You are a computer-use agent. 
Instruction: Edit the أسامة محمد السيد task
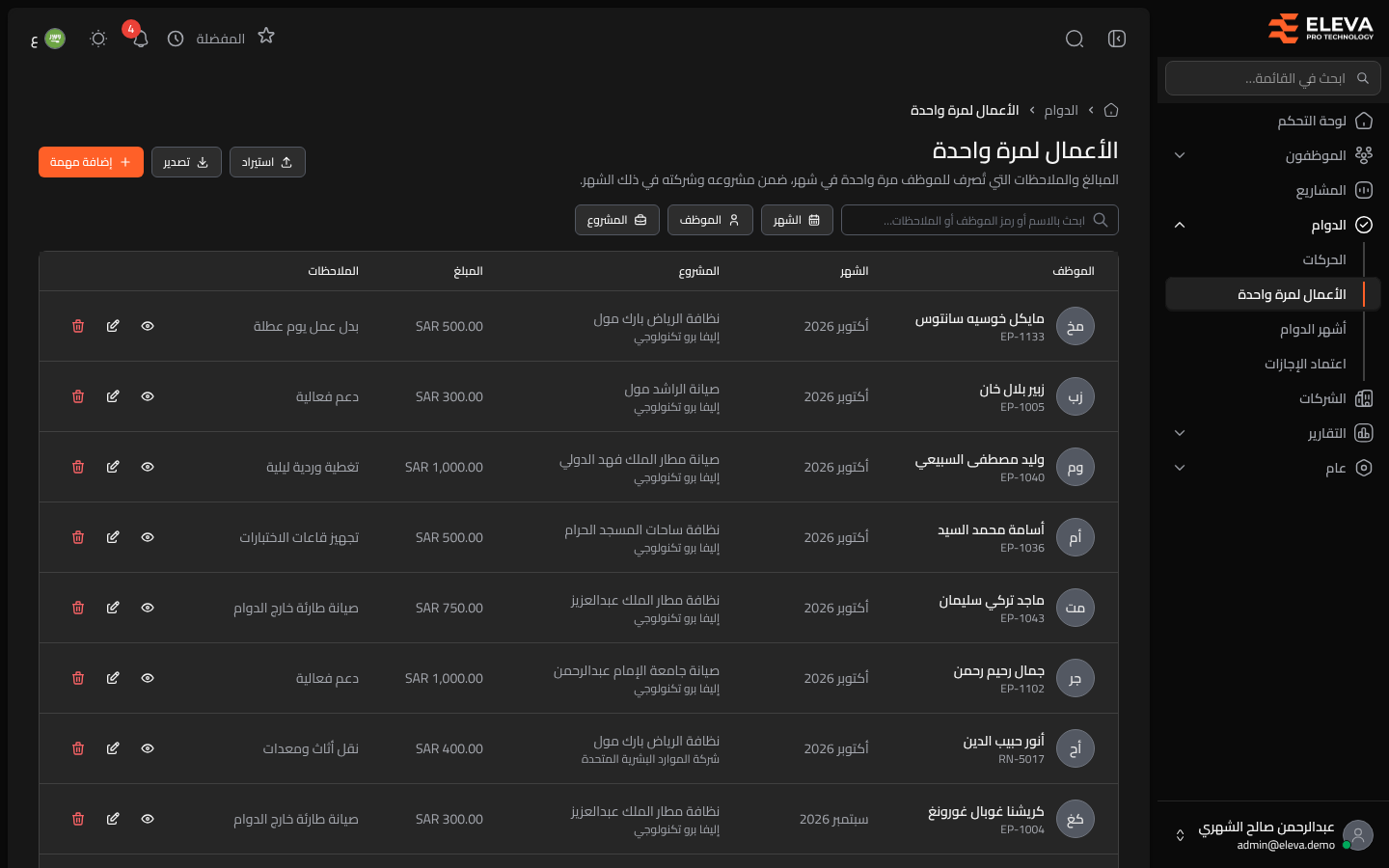coord(113,537)
